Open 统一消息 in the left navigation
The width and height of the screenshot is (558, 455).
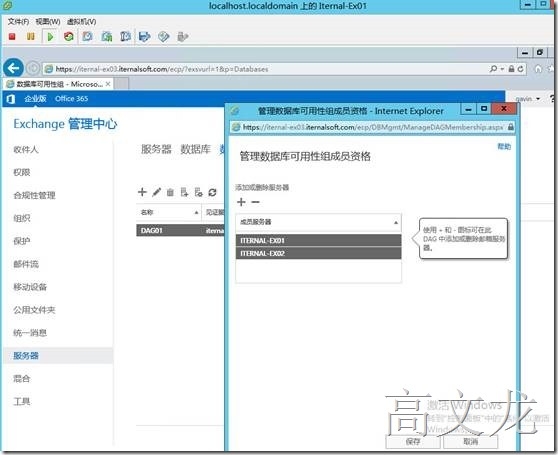[x=30, y=333]
